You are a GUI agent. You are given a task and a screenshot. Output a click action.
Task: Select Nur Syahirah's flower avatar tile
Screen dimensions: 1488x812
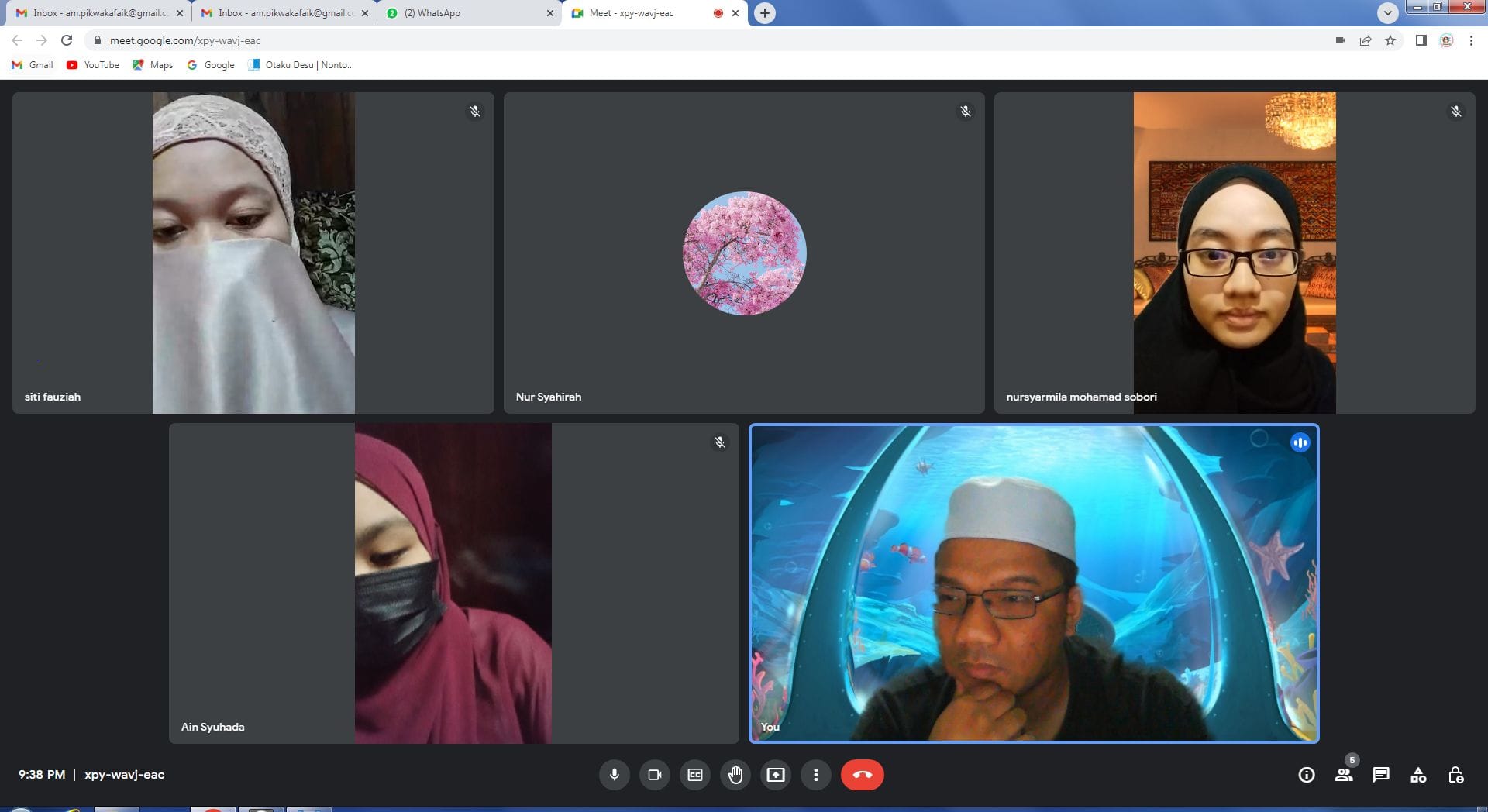pyautogui.click(x=744, y=253)
